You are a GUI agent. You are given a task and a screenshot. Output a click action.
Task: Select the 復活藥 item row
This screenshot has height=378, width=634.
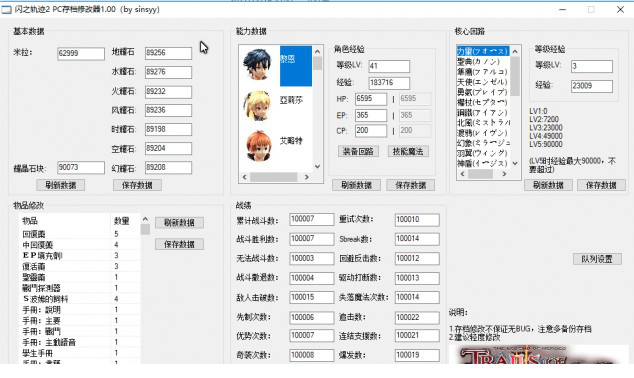[79, 266]
